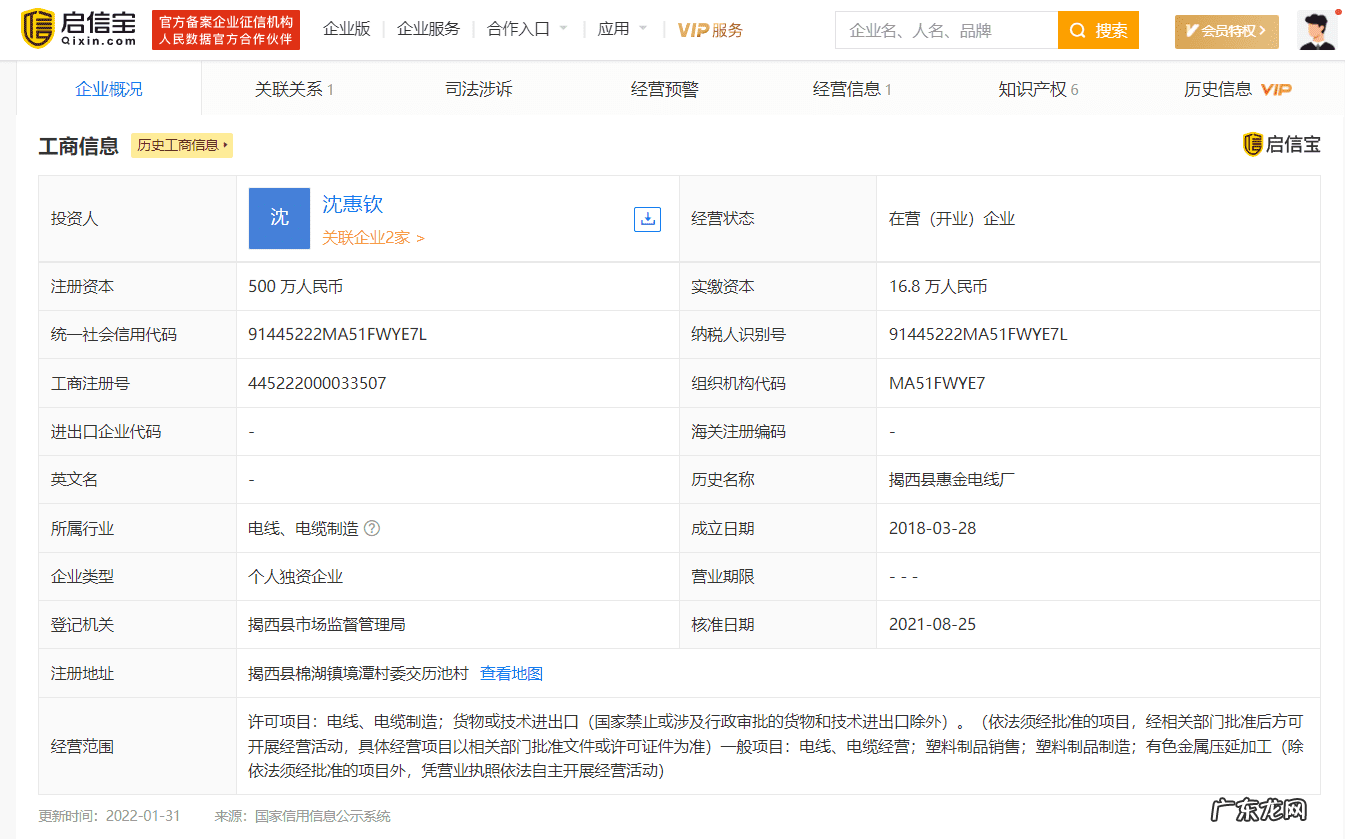Viewport: 1345px width, 839px height.
Task: Select the 经营预警 tab
Action: click(x=665, y=88)
